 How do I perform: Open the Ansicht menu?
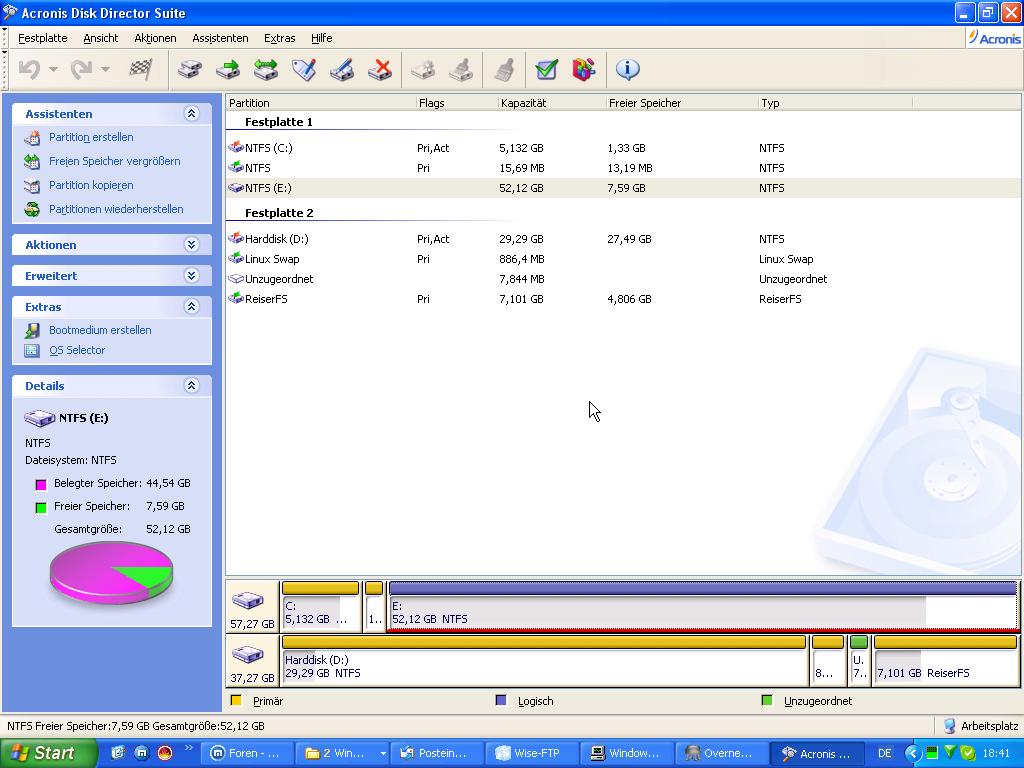point(101,38)
